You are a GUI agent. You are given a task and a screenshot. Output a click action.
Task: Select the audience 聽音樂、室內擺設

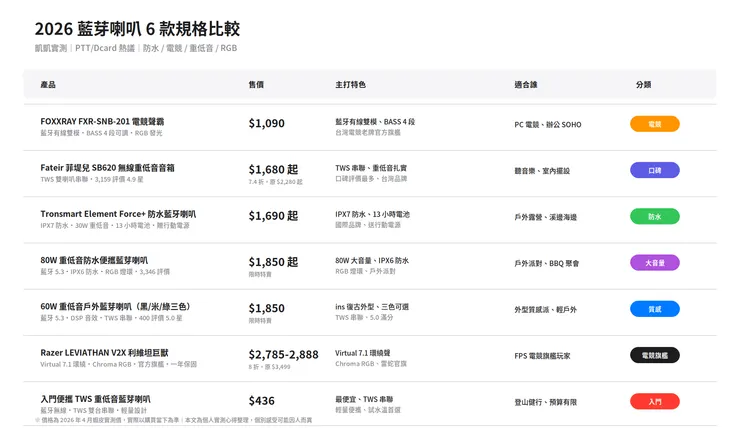[x=542, y=171]
